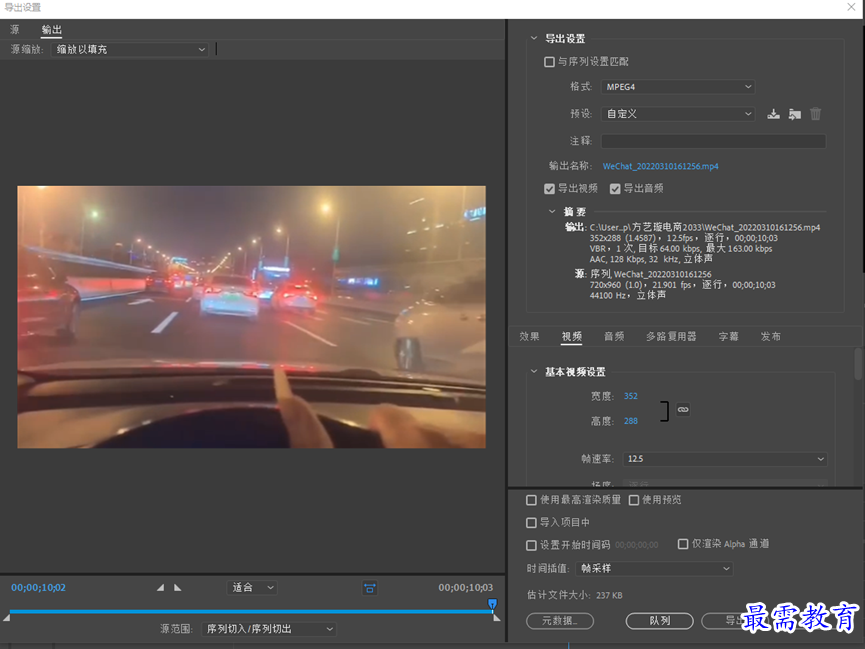The width and height of the screenshot is (865, 649).
Task: Click the set out point triangle icon
Action: point(178,588)
